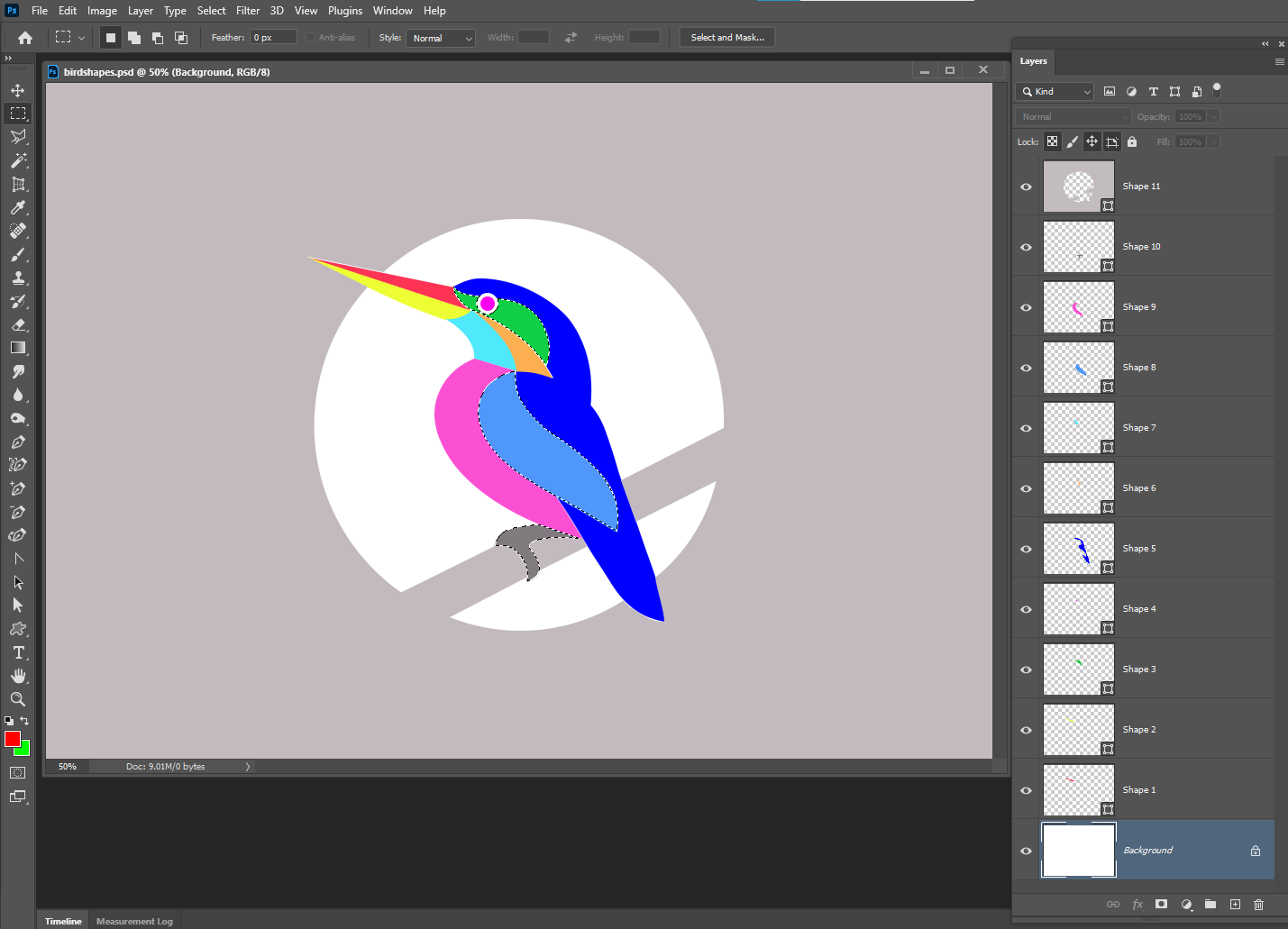Viewport: 1288px width, 929px height.
Task: Switch to the Measurement Log tab
Action: [133, 921]
